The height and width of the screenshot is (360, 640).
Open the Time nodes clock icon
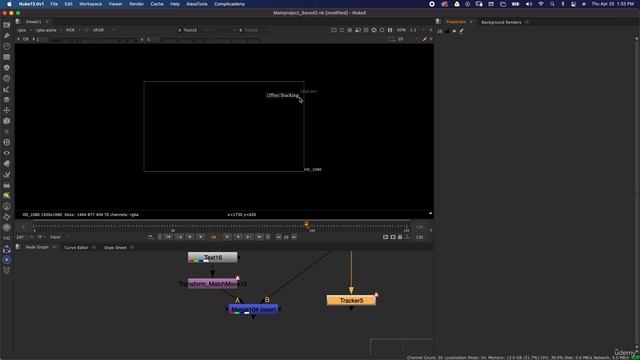click(7, 46)
